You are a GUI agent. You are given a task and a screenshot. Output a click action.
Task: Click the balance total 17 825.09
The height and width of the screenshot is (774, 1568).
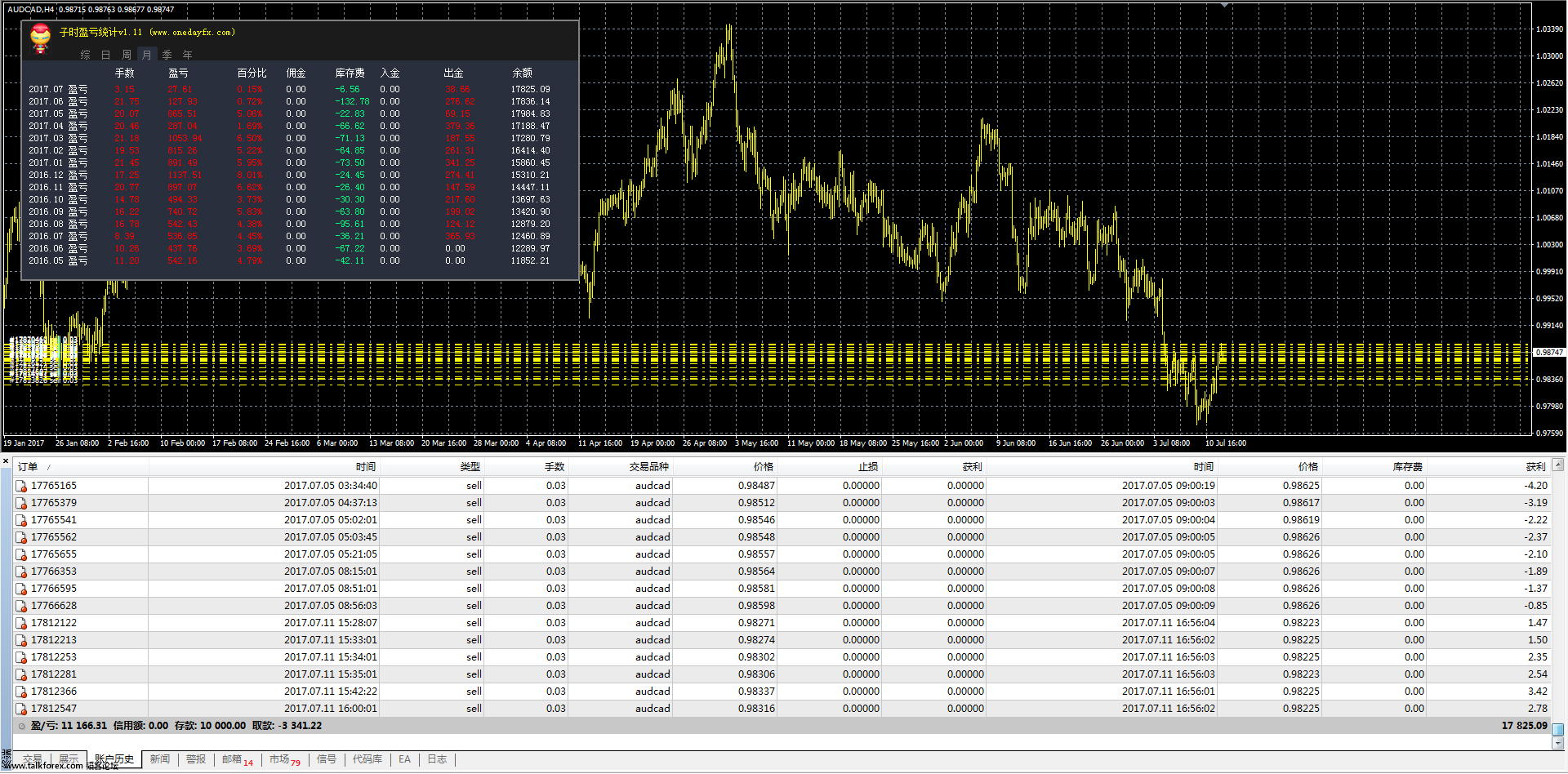[1524, 726]
